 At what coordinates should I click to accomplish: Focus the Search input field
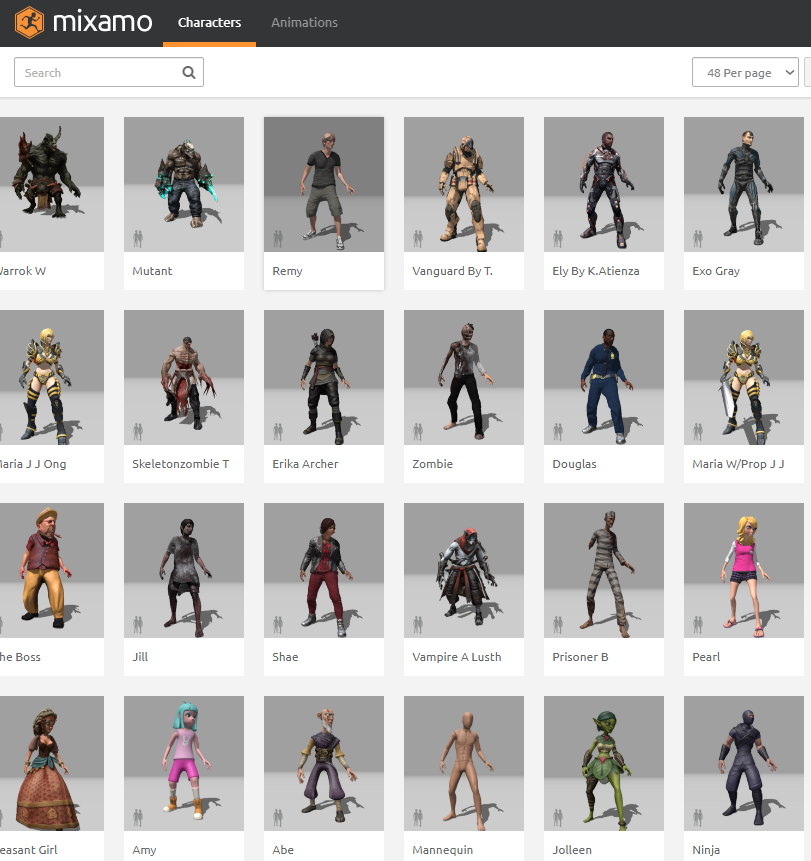point(109,72)
